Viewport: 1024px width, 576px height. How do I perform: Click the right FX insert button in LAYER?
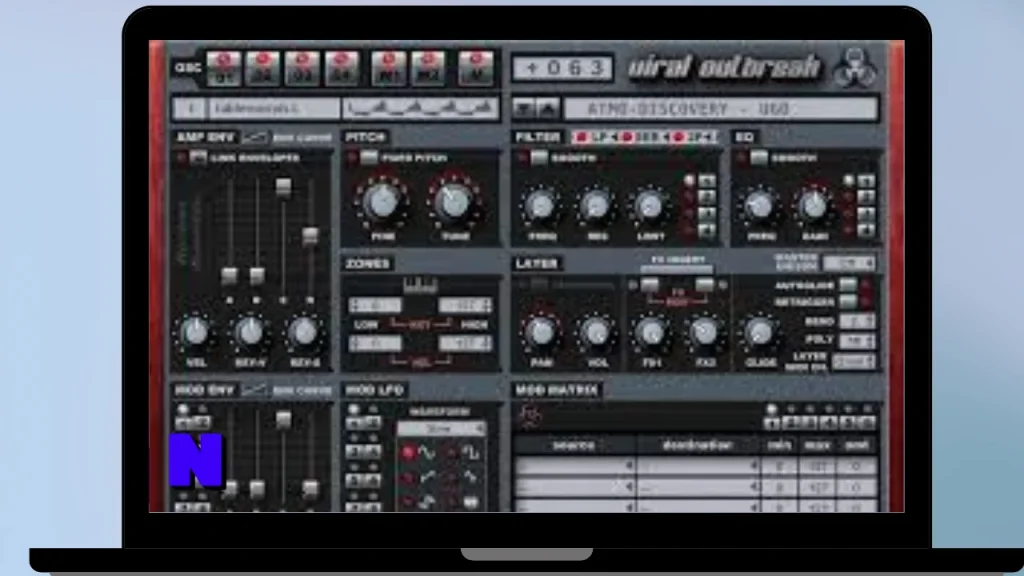[x=704, y=285]
